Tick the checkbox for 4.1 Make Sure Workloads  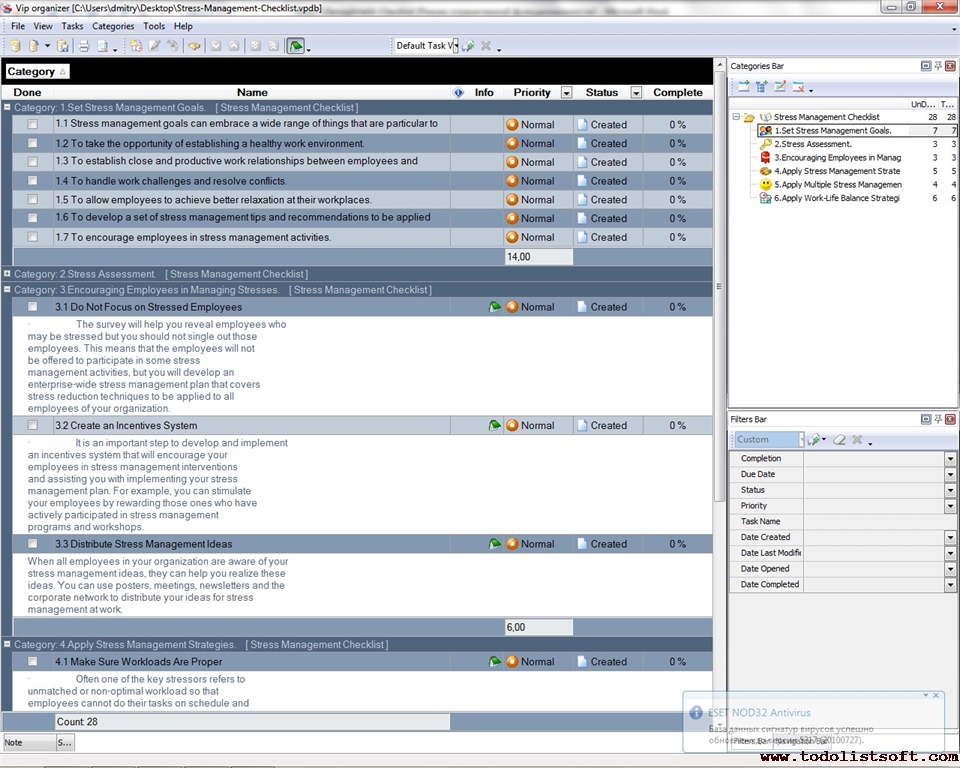point(33,661)
